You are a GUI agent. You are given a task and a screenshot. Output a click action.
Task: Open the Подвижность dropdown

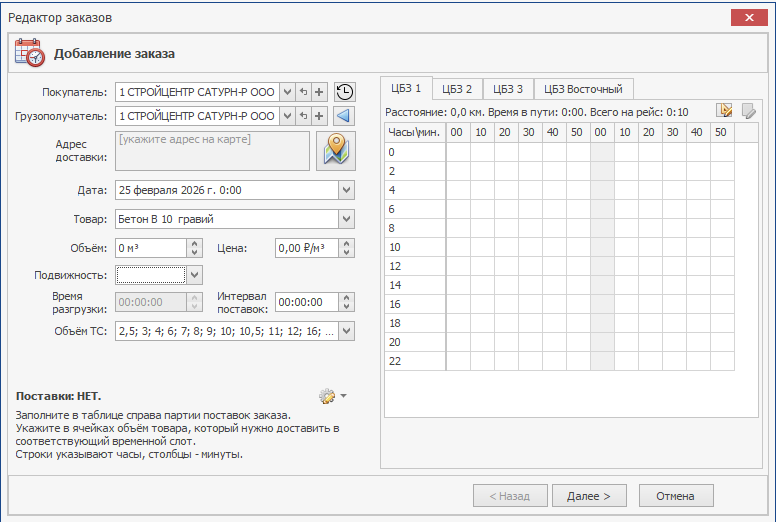[195, 274]
